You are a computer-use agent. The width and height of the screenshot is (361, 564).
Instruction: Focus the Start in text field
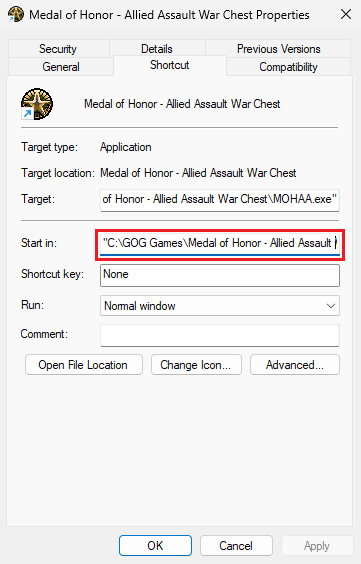220,245
